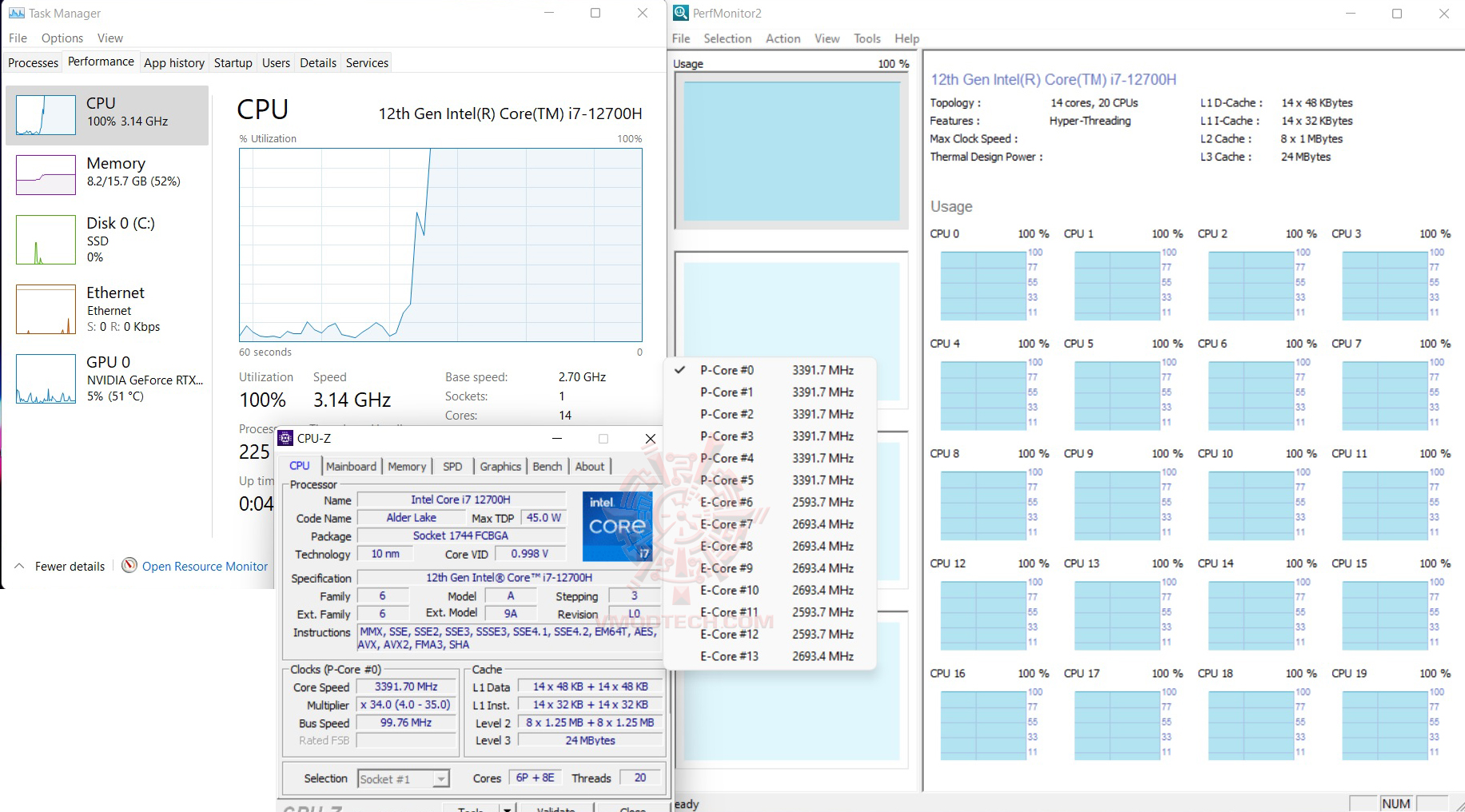1465x812 pixels.
Task: Switch to the SPD tab in CPU-Z
Action: (452, 467)
